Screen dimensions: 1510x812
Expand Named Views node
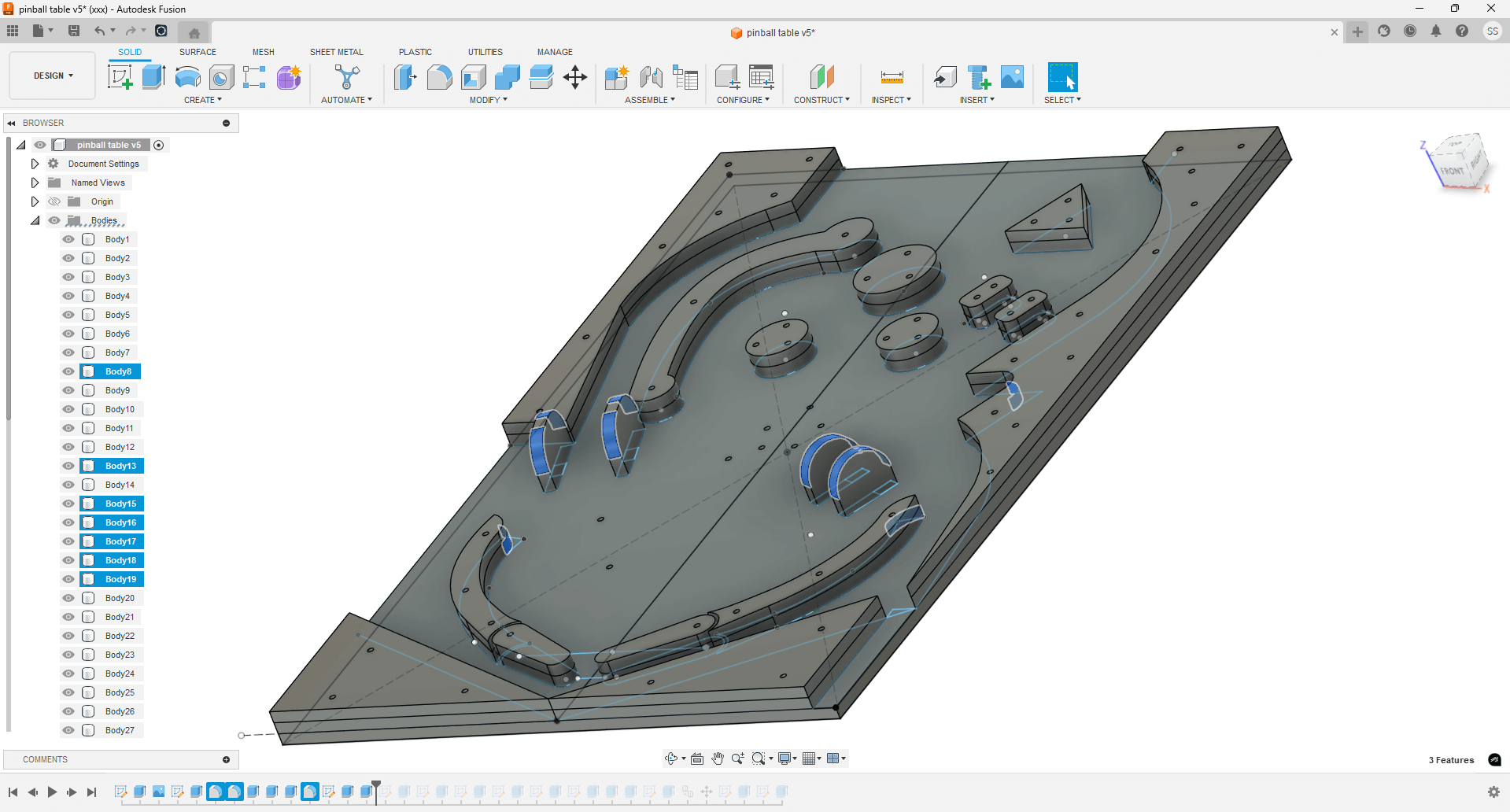[35, 183]
